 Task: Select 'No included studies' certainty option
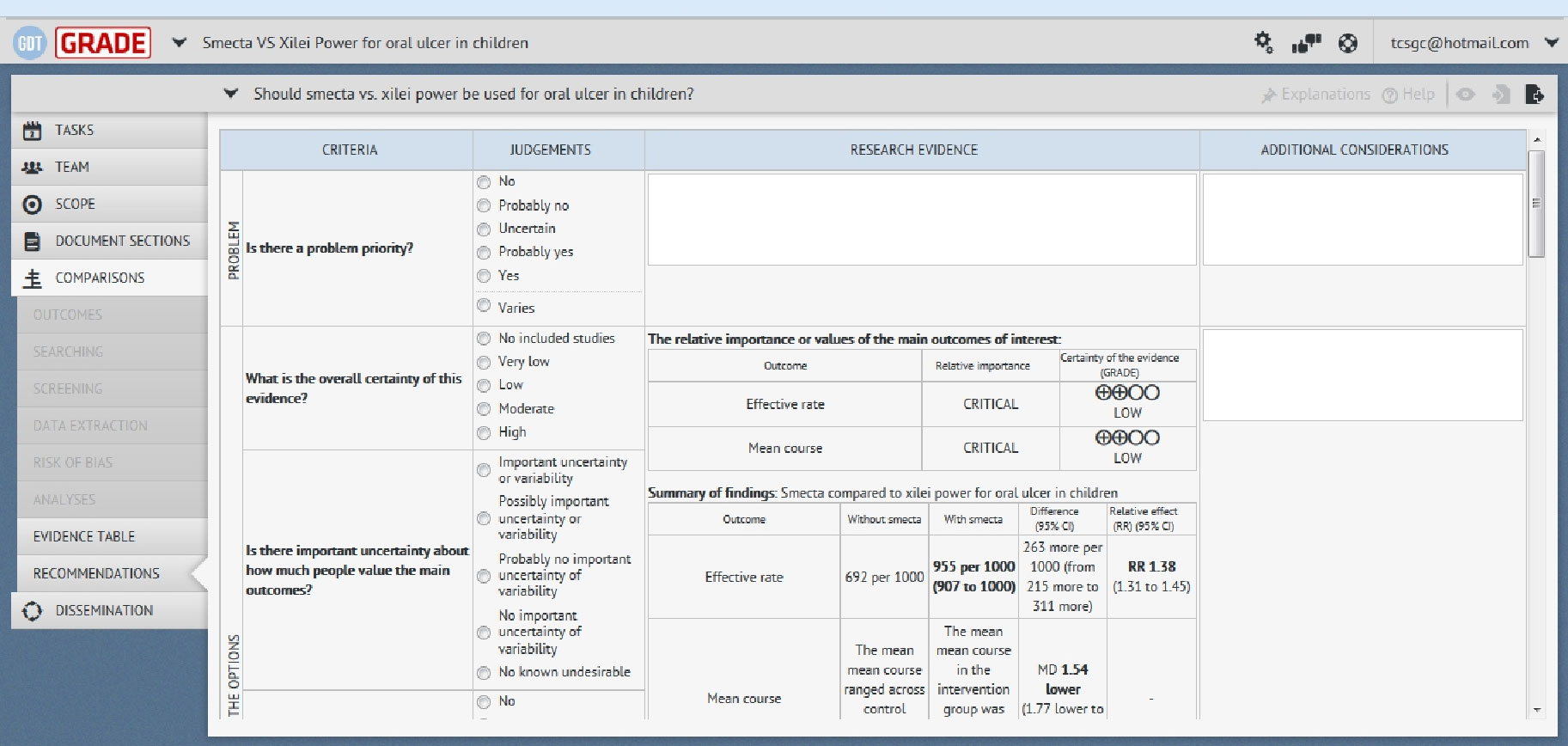click(x=484, y=339)
